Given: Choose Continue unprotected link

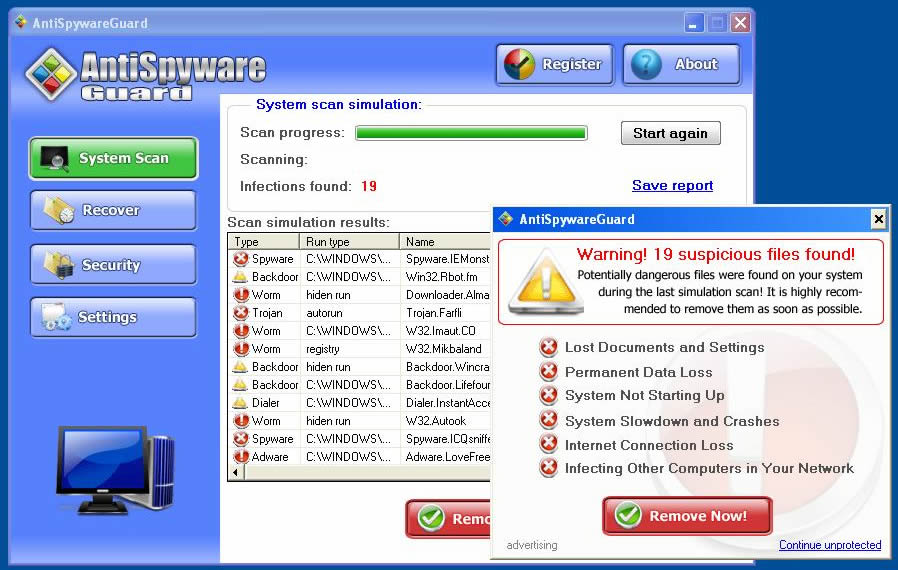Looking at the screenshot, I should [x=830, y=545].
